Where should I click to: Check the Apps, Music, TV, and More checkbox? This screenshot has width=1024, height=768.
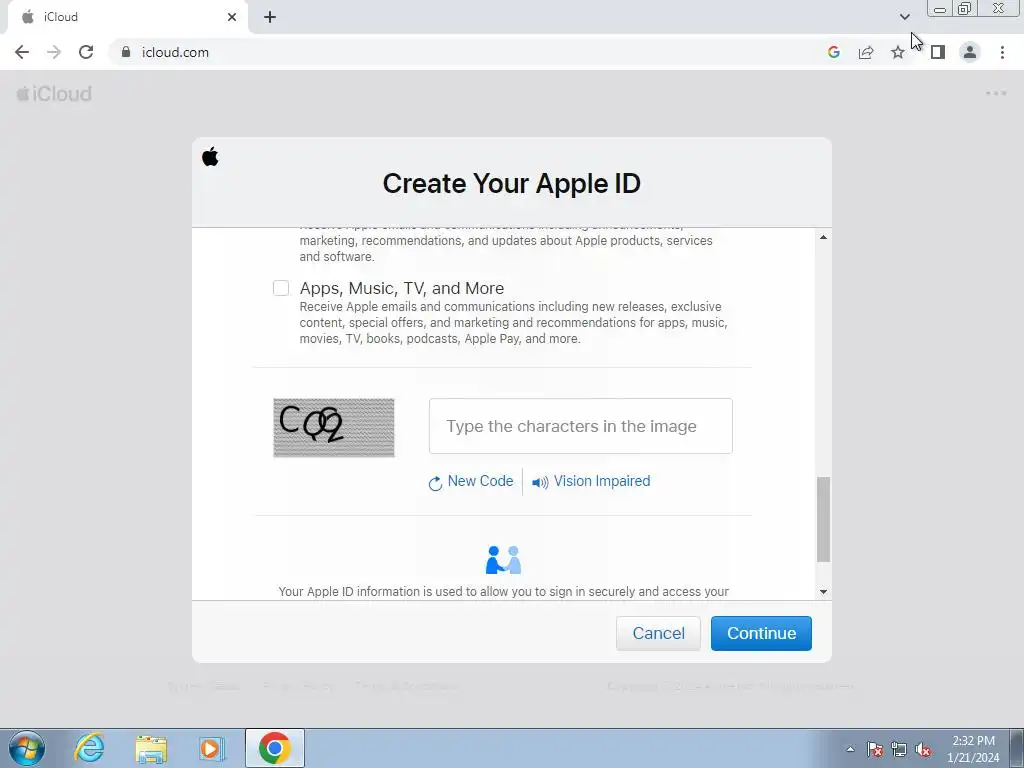pos(281,288)
